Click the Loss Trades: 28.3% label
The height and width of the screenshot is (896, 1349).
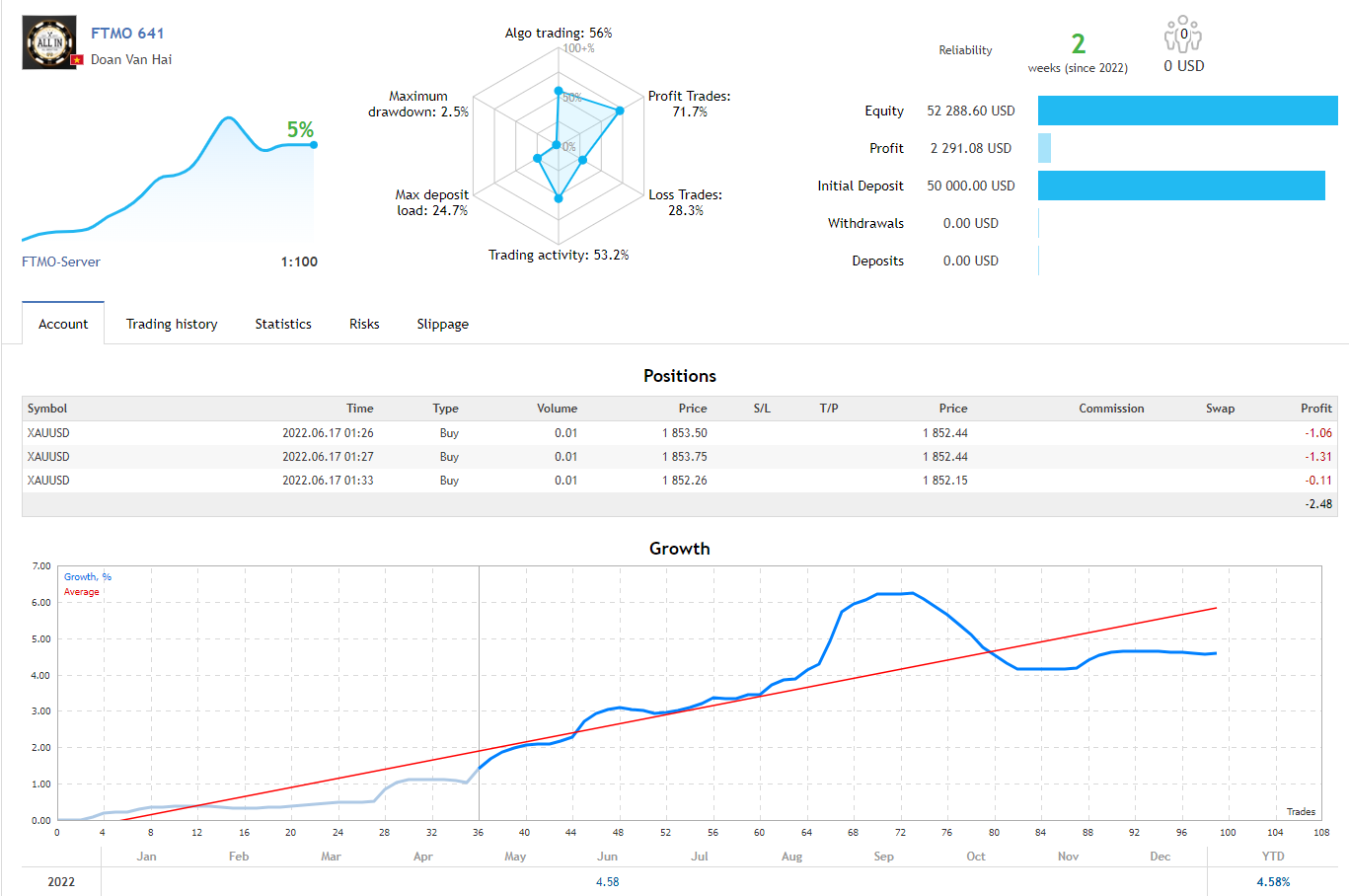686,202
